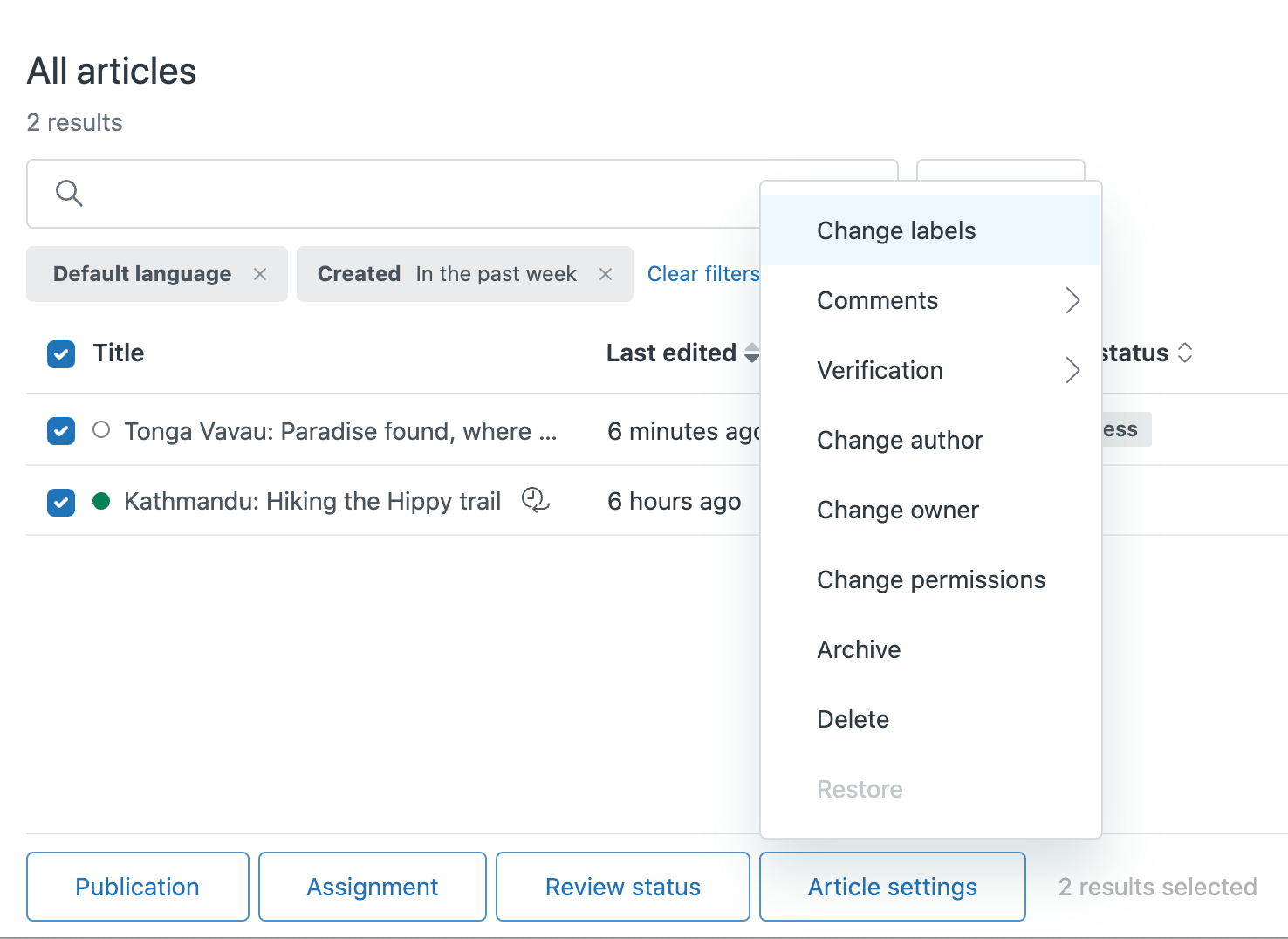Click the green published status dot
Screen dimensions: 1288x939
(101, 501)
